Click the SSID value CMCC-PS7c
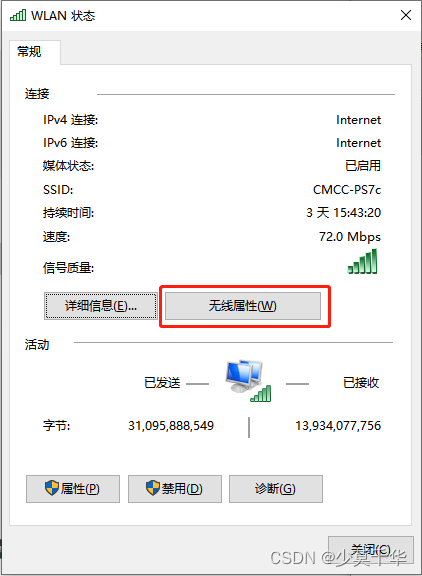This screenshot has width=422, height=576. (x=347, y=190)
